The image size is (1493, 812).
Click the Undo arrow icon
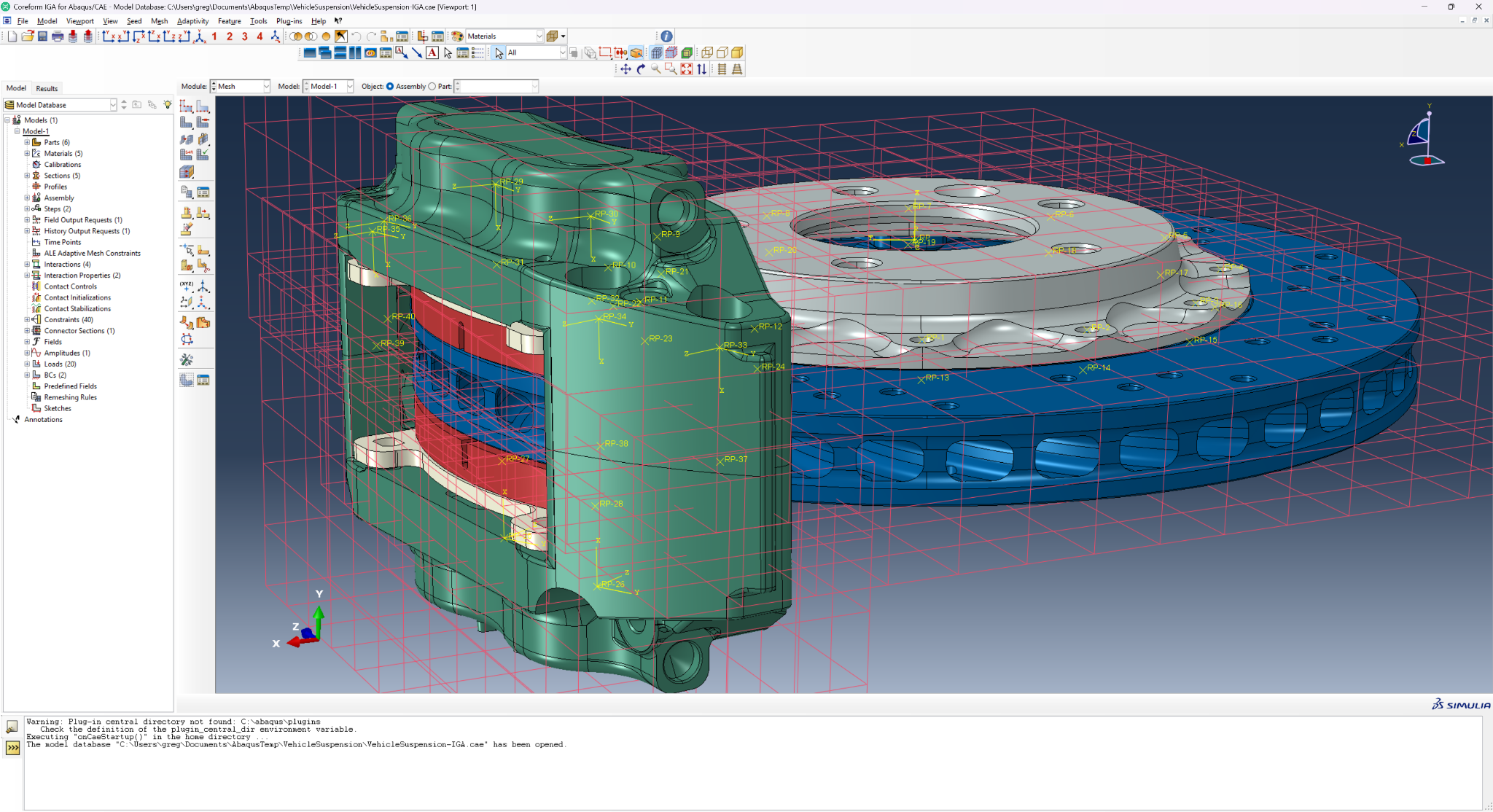click(x=356, y=36)
